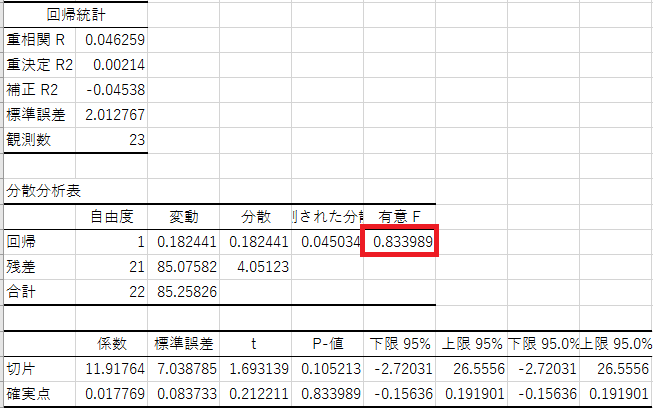Screen dimensions: 653x408
Task: Select 26.5556 under 上限 95.0%
Action: [616, 369]
